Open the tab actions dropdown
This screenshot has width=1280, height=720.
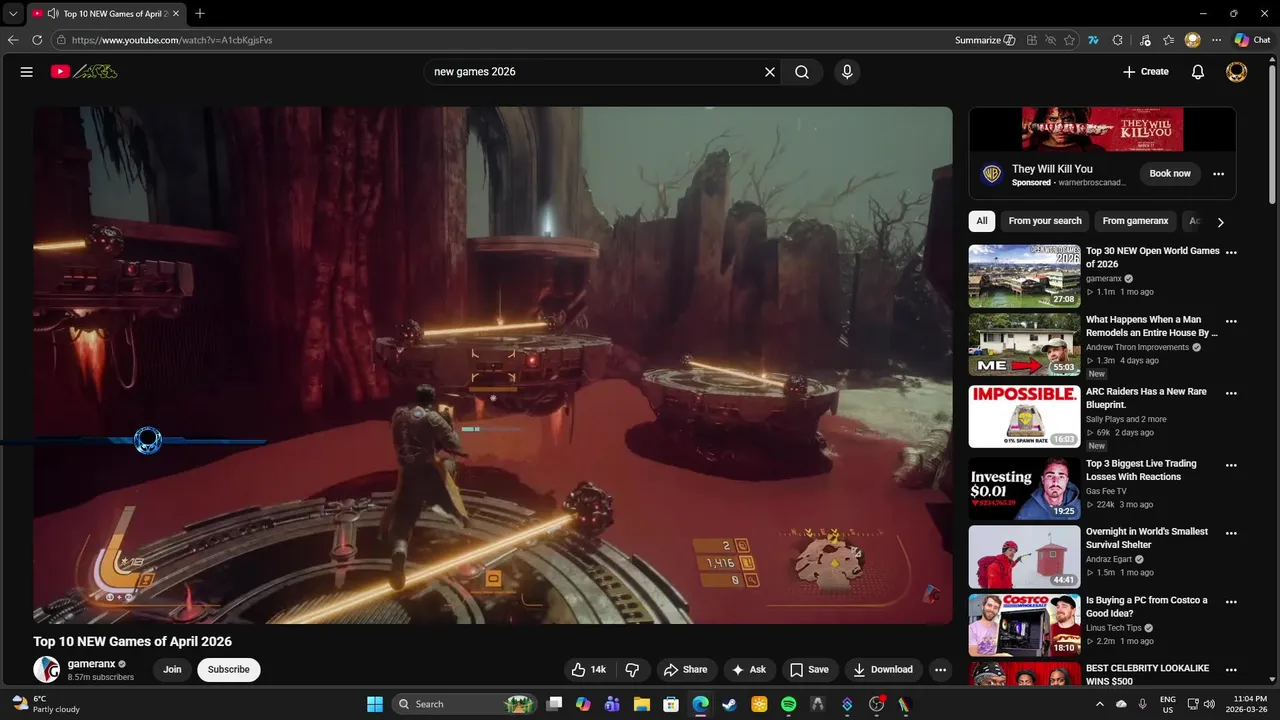tap(13, 14)
